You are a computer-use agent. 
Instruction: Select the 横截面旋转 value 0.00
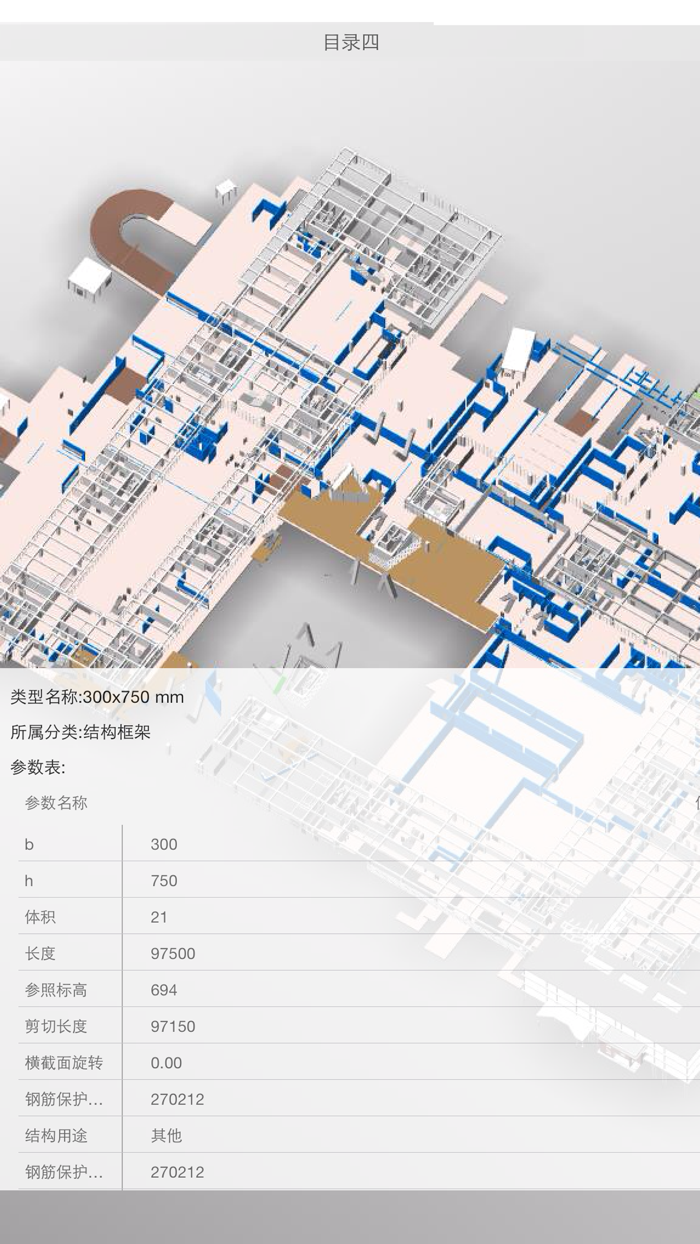tap(166, 1062)
